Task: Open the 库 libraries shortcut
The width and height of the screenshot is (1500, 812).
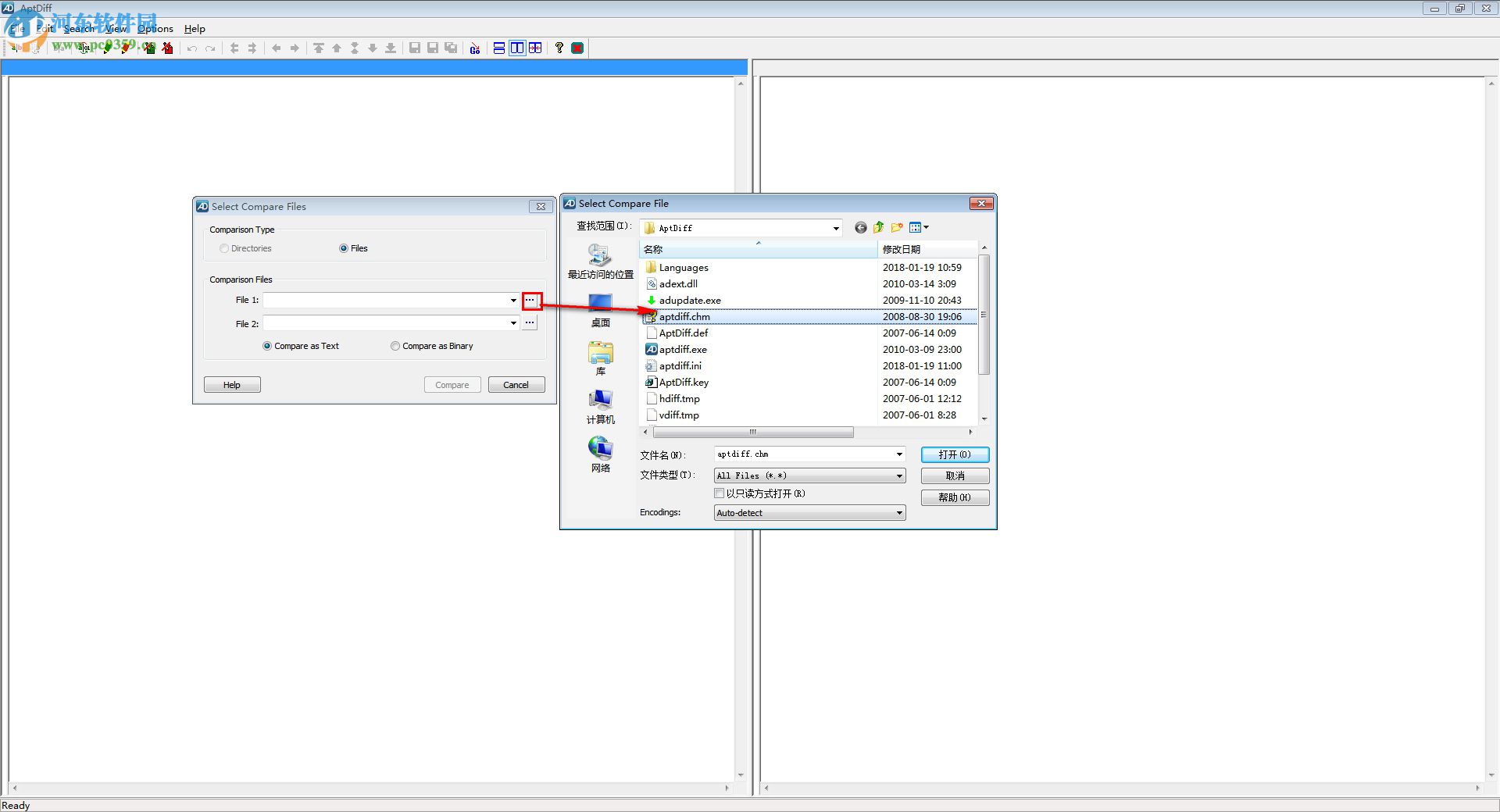Action: (x=600, y=359)
